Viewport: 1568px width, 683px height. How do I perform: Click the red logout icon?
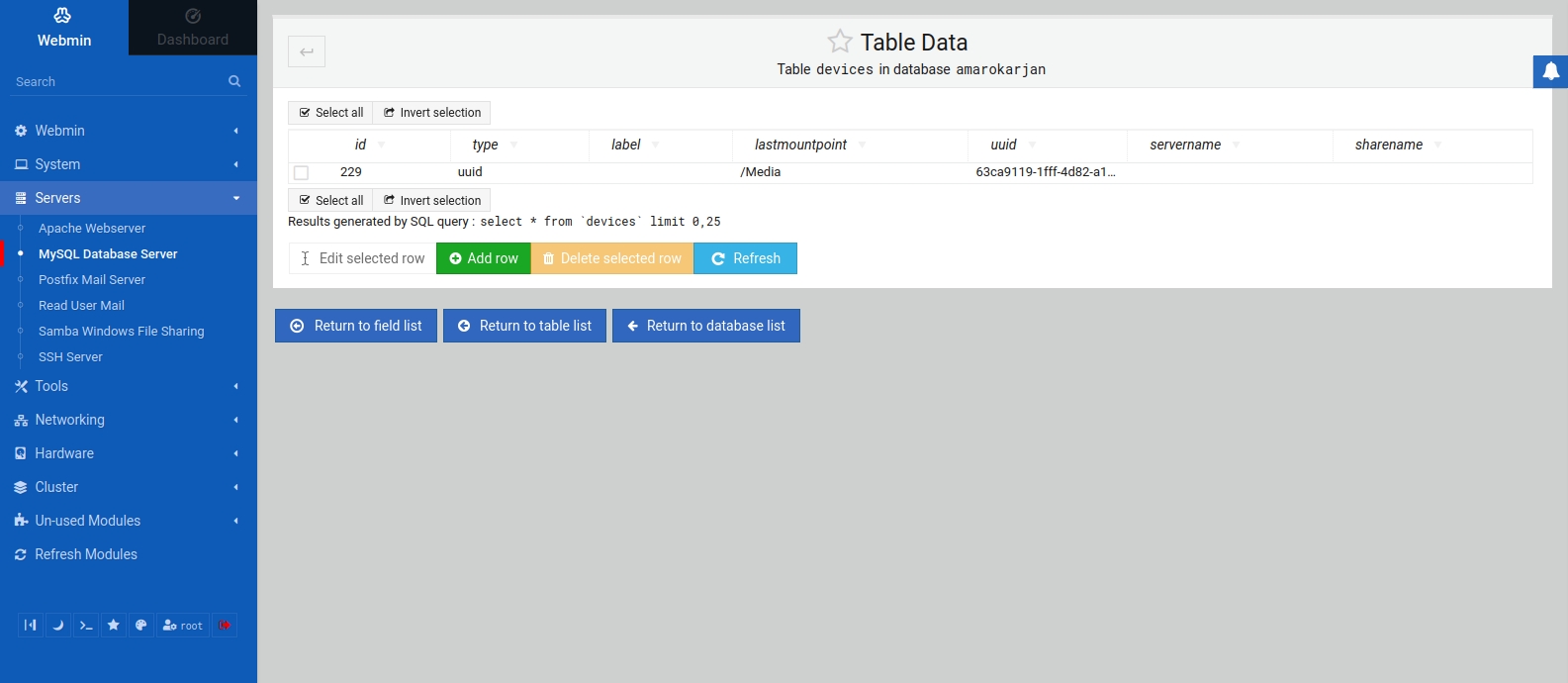point(225,625)
